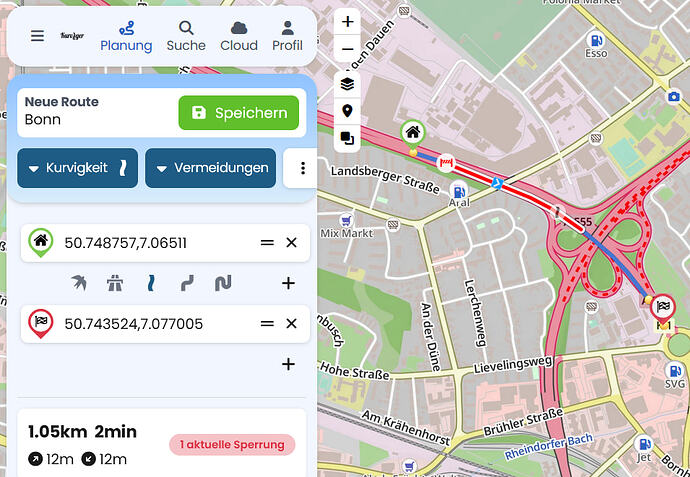Click the An der Düne street label
This screenshot has width=690, height=477.
tap(431, 336)
